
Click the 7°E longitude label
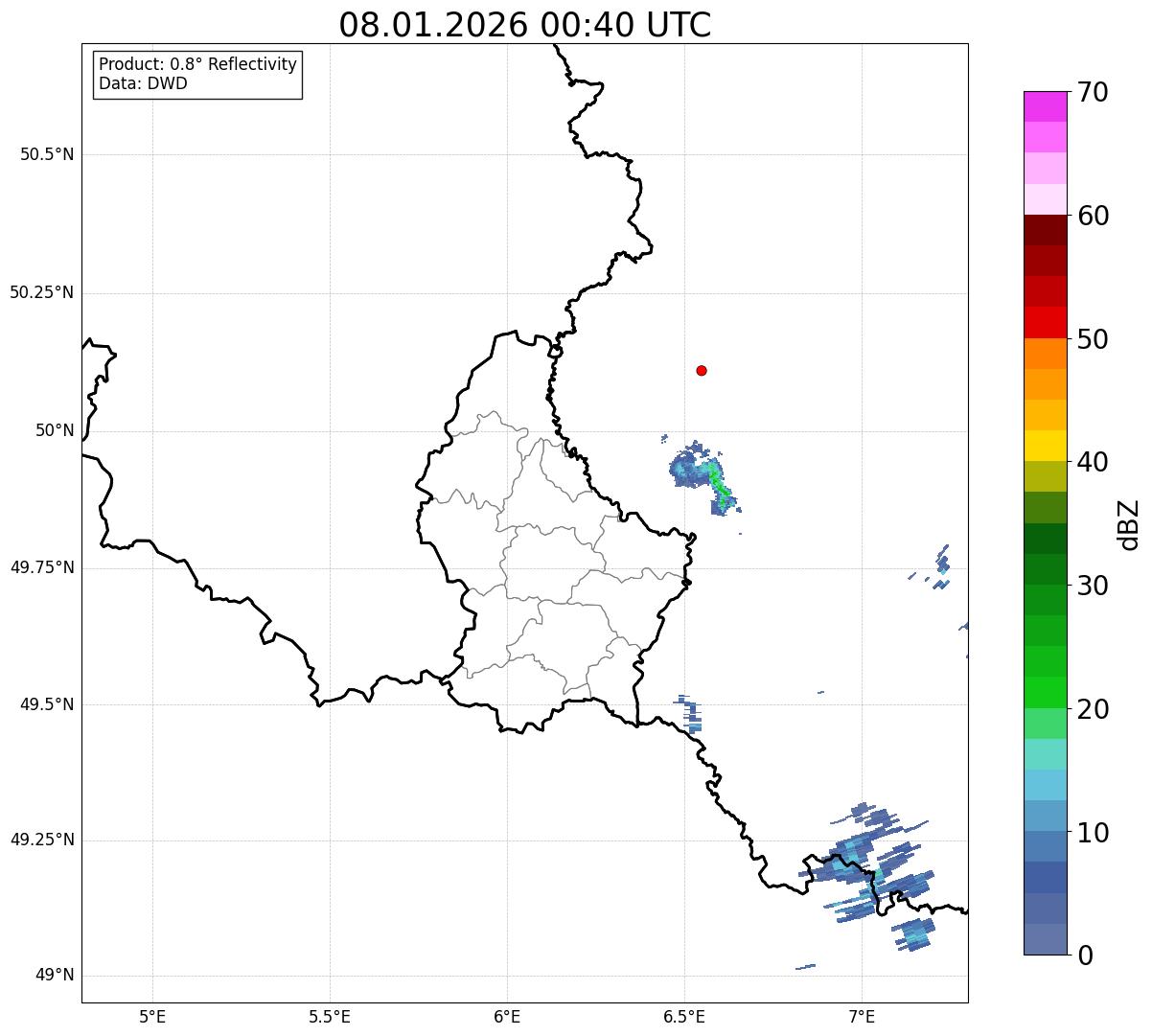[x=862, y=1017]
